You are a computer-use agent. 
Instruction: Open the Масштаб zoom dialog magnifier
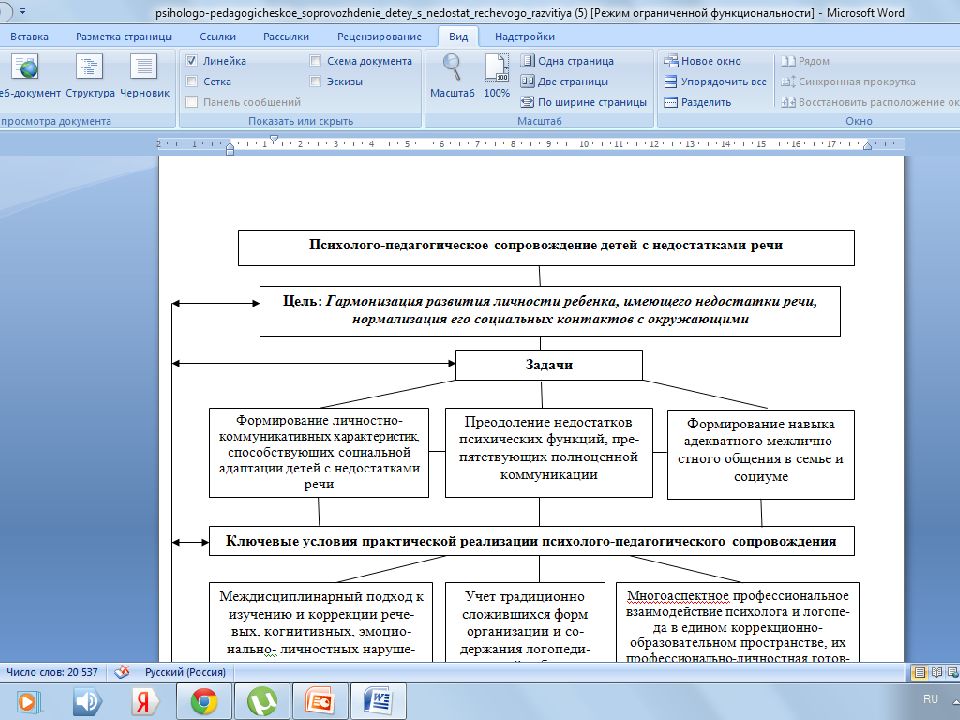452,75
